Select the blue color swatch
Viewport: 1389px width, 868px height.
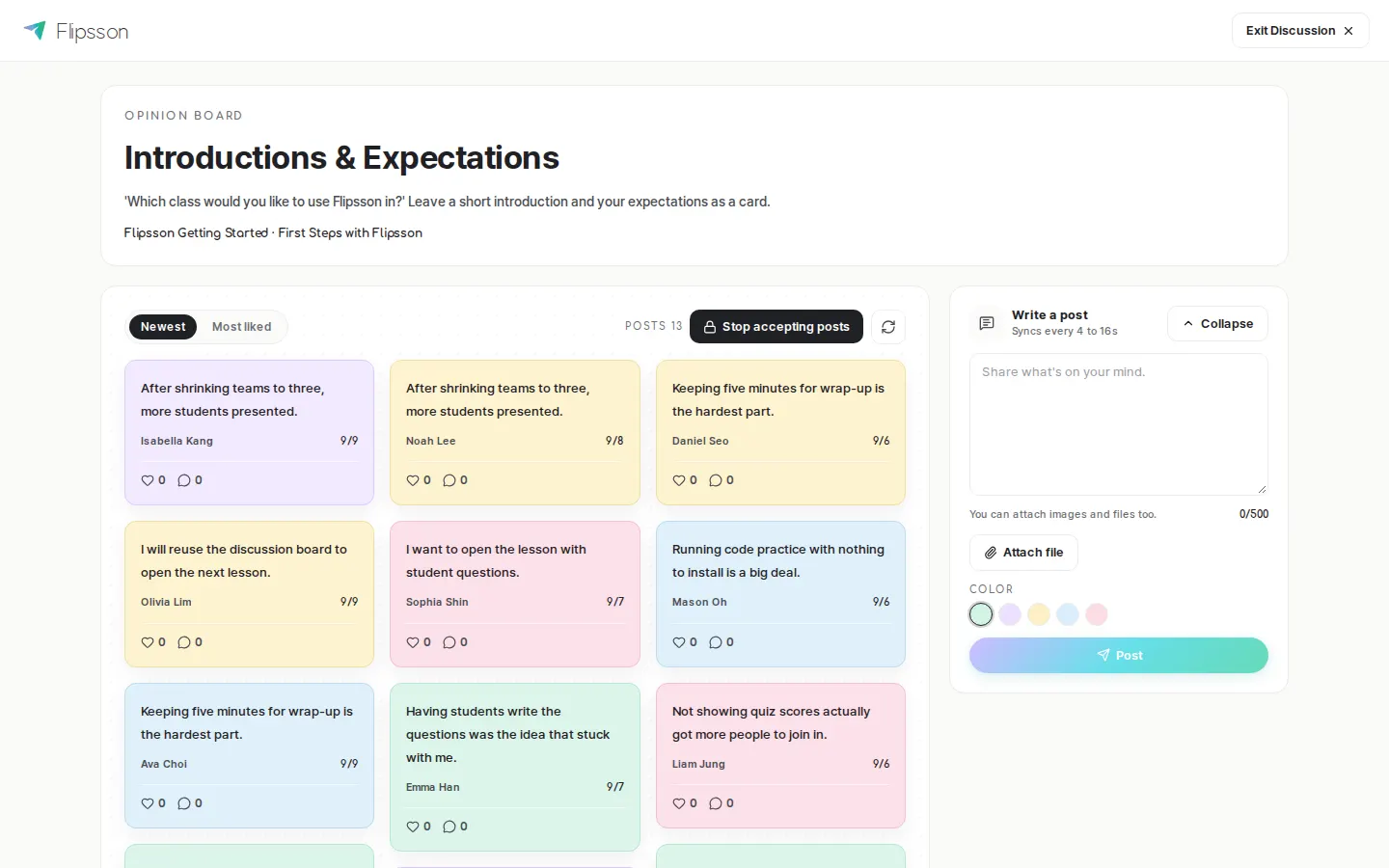1068,614
